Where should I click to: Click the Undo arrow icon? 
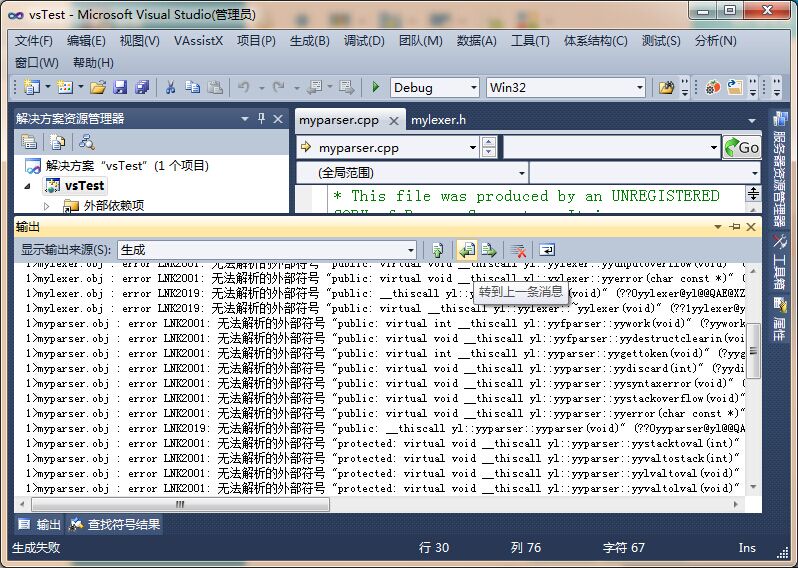coord(244,88)
